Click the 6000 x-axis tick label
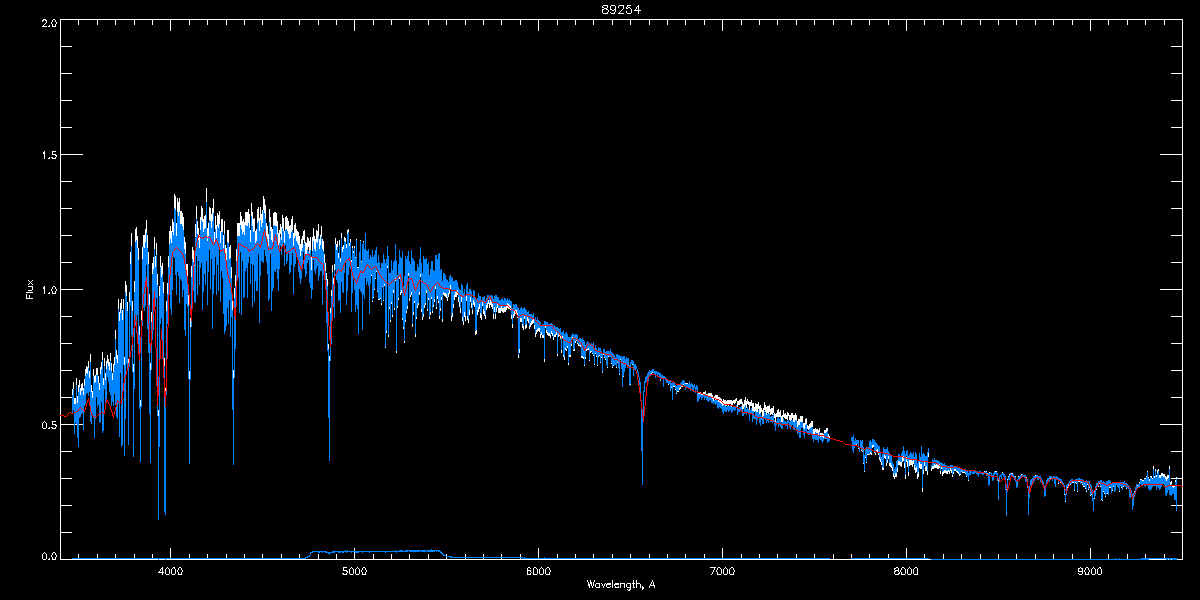Viewport: 1200px width, 600px height. (x=538, y=571)
